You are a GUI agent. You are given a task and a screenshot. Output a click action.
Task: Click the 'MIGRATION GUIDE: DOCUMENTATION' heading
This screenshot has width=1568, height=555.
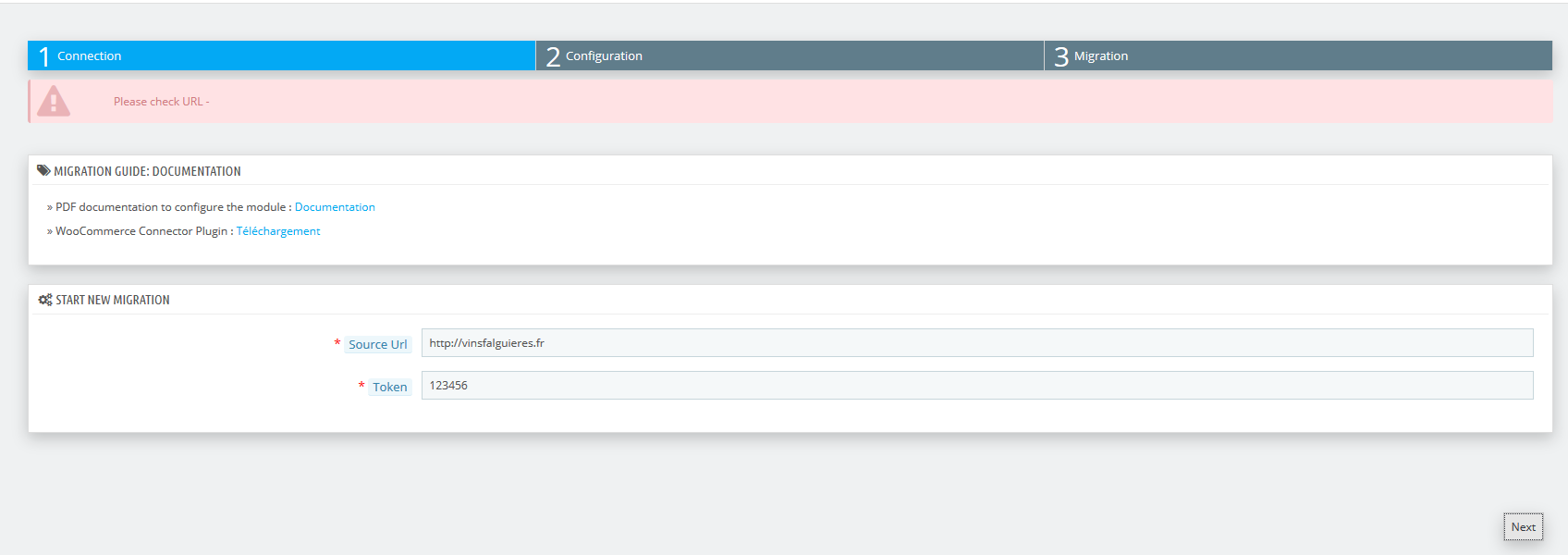(147, 171)
